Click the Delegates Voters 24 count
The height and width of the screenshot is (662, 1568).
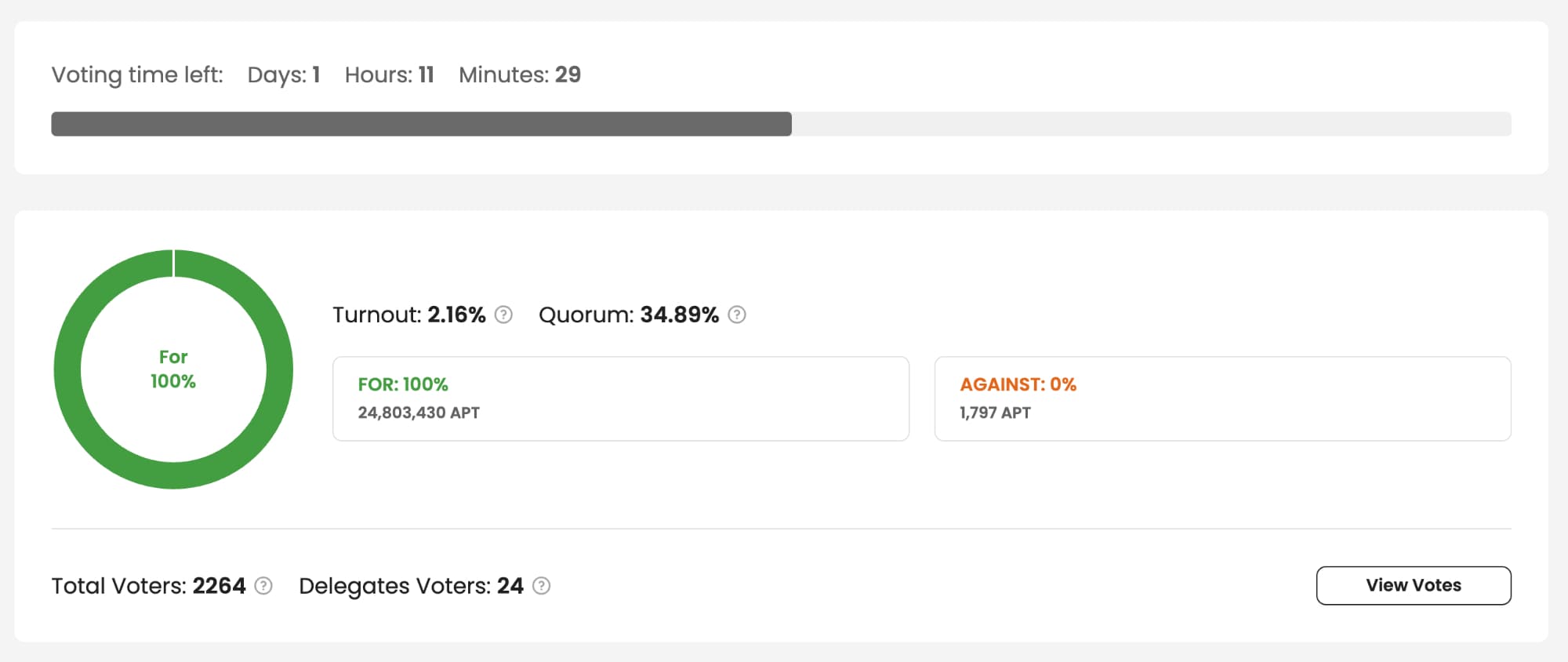point(510,586)
